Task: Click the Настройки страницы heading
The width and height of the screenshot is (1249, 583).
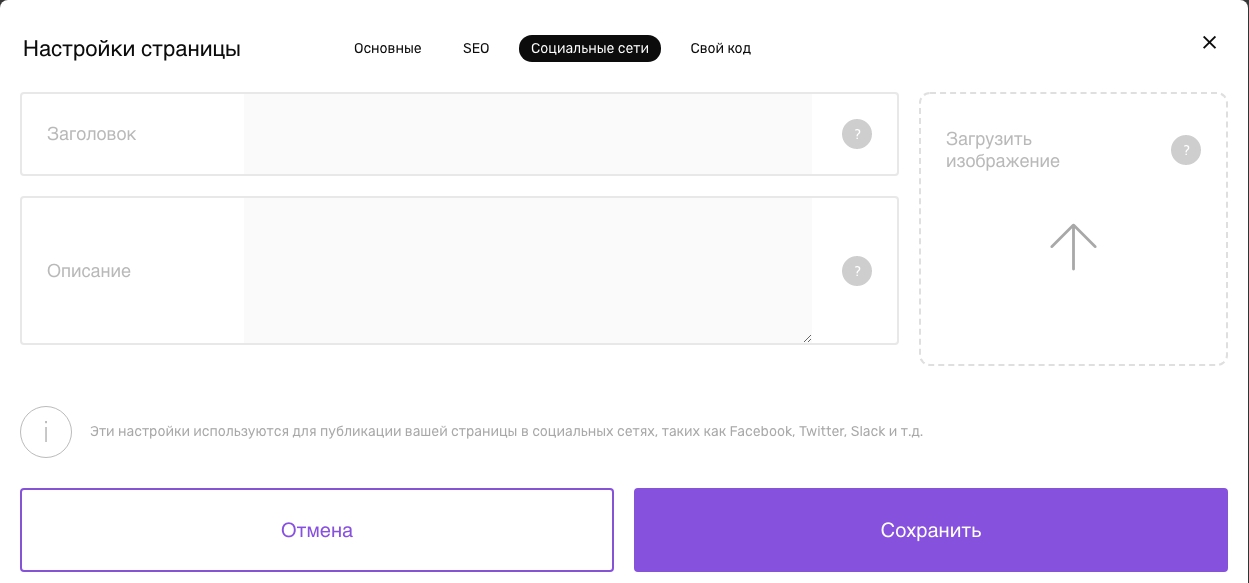Action: [x=132, y=49]
